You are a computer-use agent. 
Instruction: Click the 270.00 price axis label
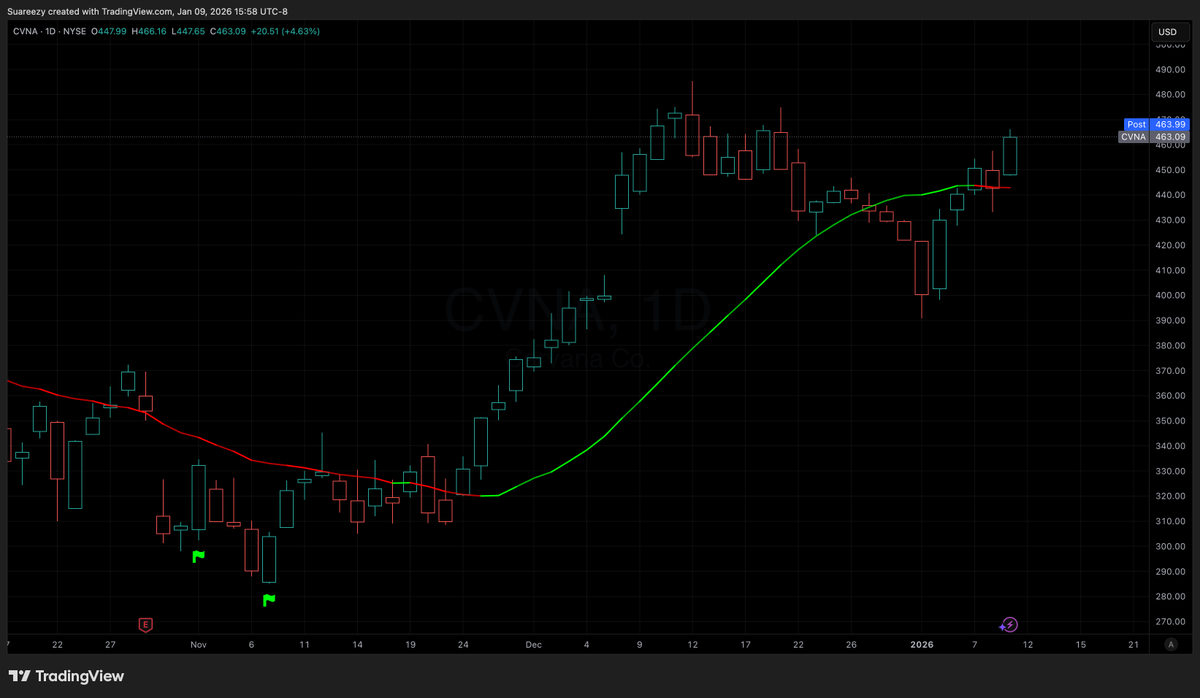pyautogui.click(x=1169, y=622)
